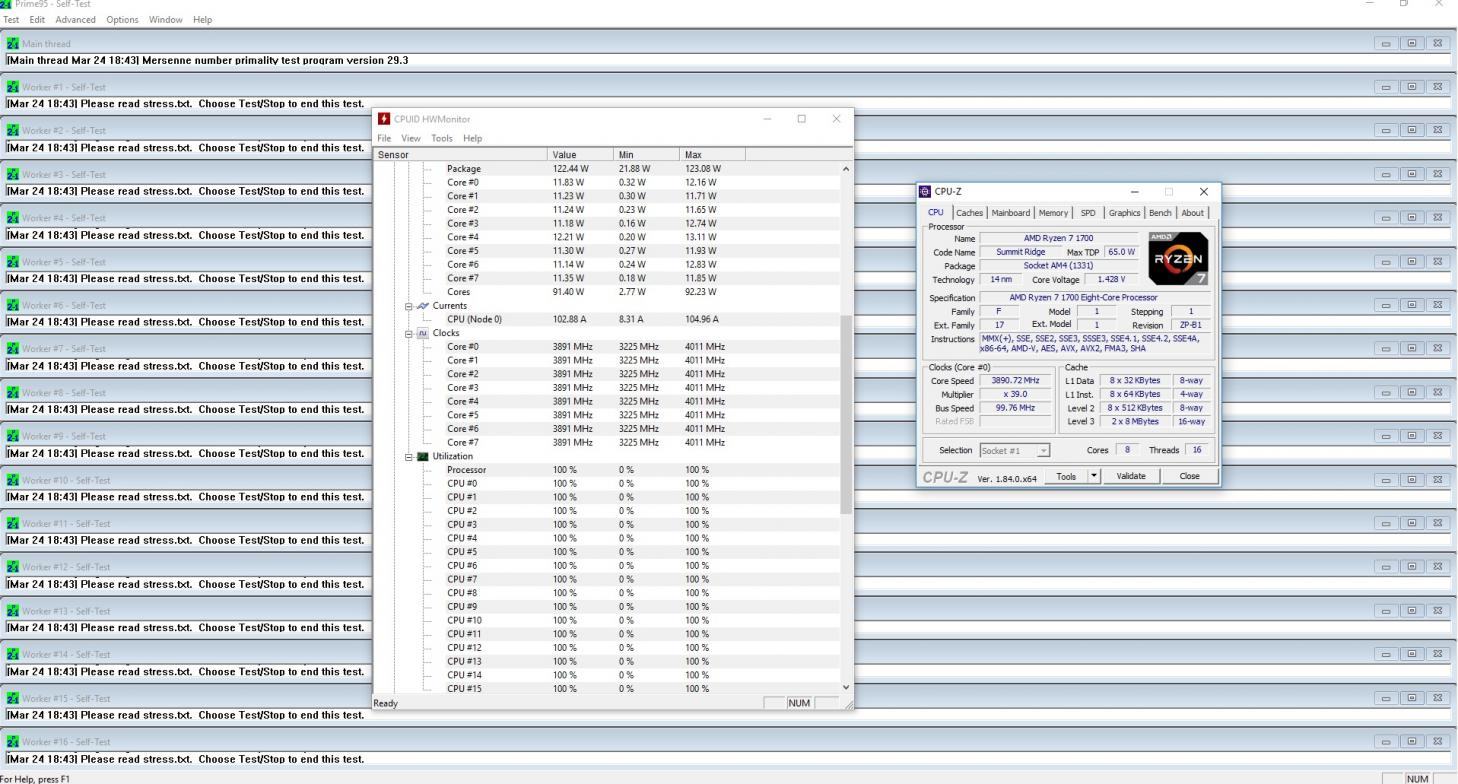
Task: Switch to Memory tab in CPU-Z
Action: click(1053, 213)
